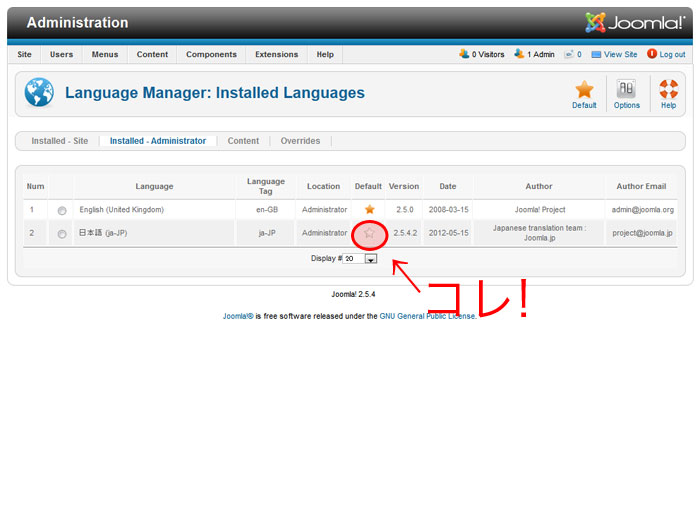The height and width of the screenshot is (512, 700).
Task: Open the Display # dropdown
Action: (370, 259)
